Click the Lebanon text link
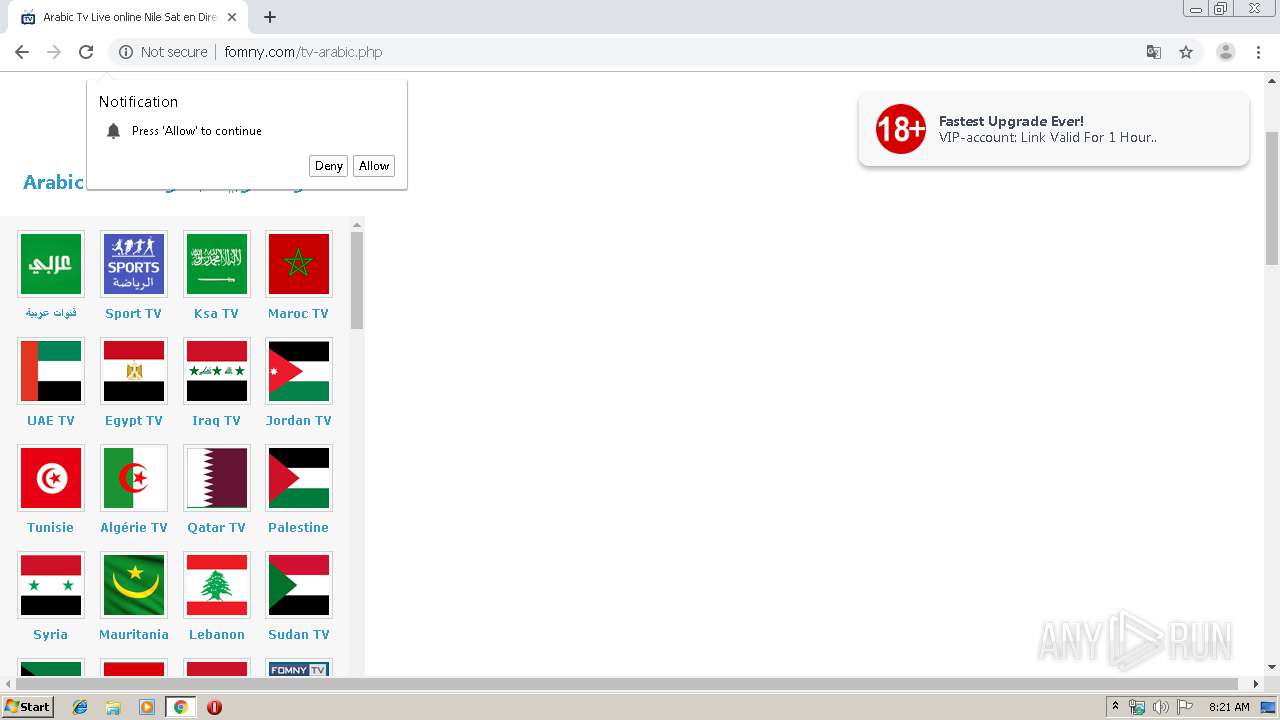Image resolution: width=1280 pixels, height=720 pixels. click(216, 634)
